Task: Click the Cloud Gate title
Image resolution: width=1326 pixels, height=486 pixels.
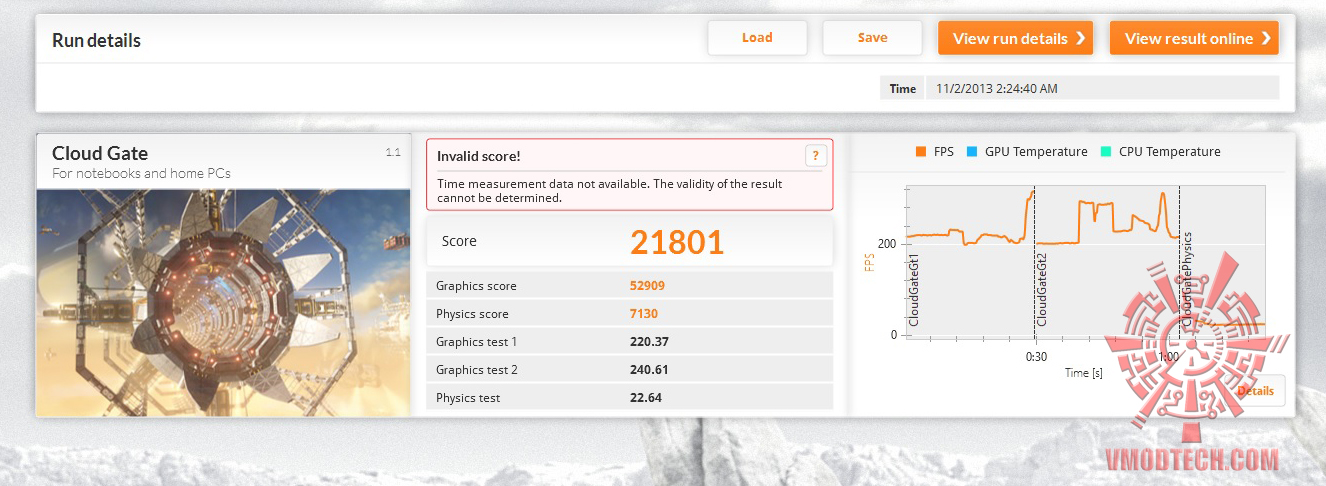Action: point(100,153)
